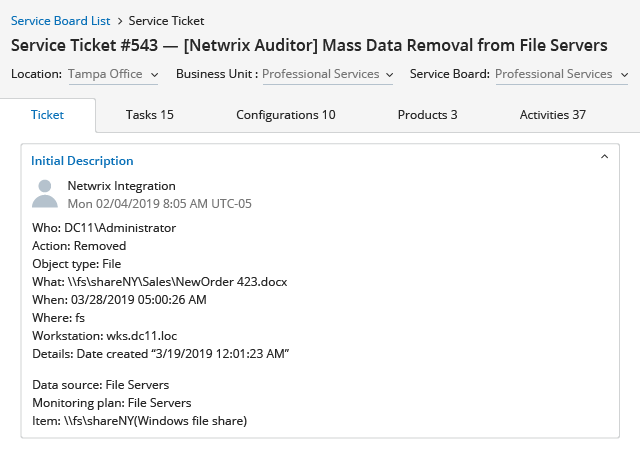The width and height of the screenshot is (640, 450).
Task: Click the Netwrix Integration author name
Action: click(121, 186)
